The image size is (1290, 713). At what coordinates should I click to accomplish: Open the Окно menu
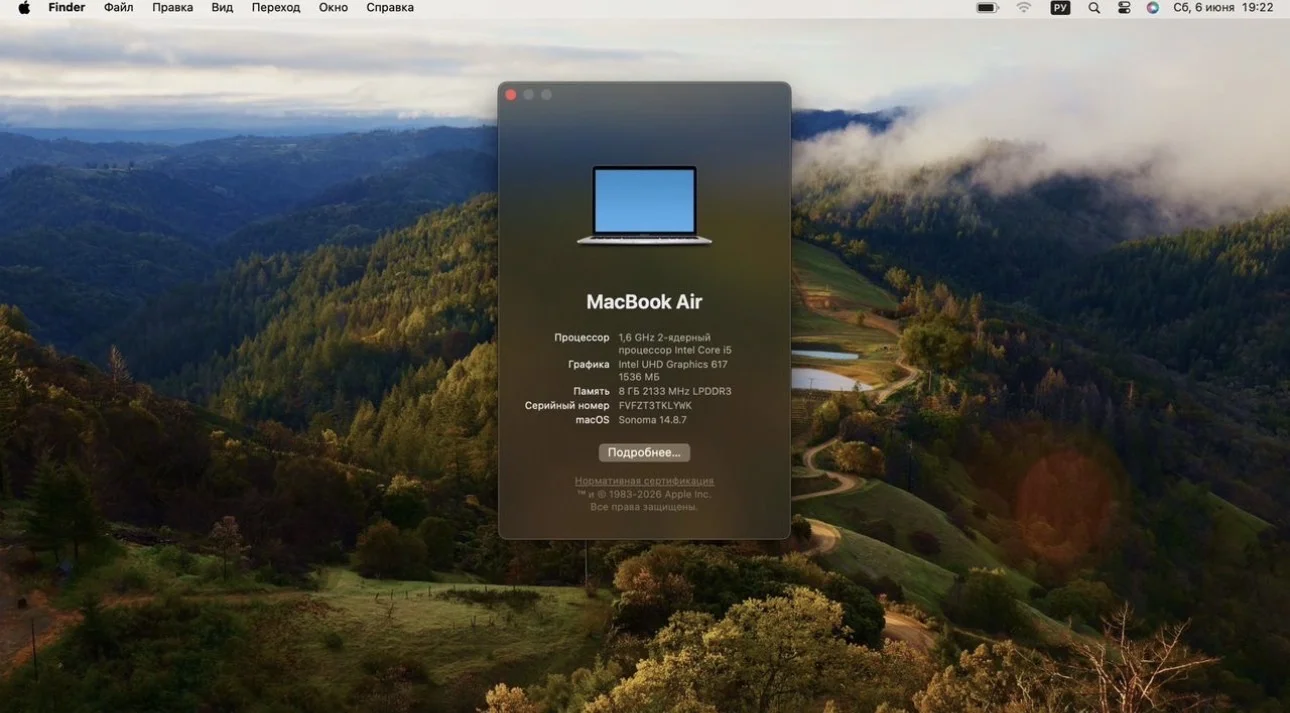tap(333, 7)
